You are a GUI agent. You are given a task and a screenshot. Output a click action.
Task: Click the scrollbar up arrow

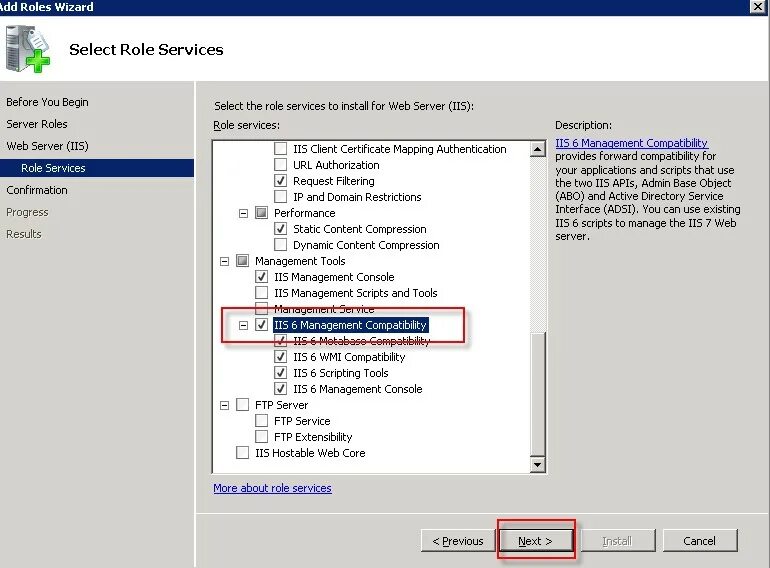tap(538, 149)
